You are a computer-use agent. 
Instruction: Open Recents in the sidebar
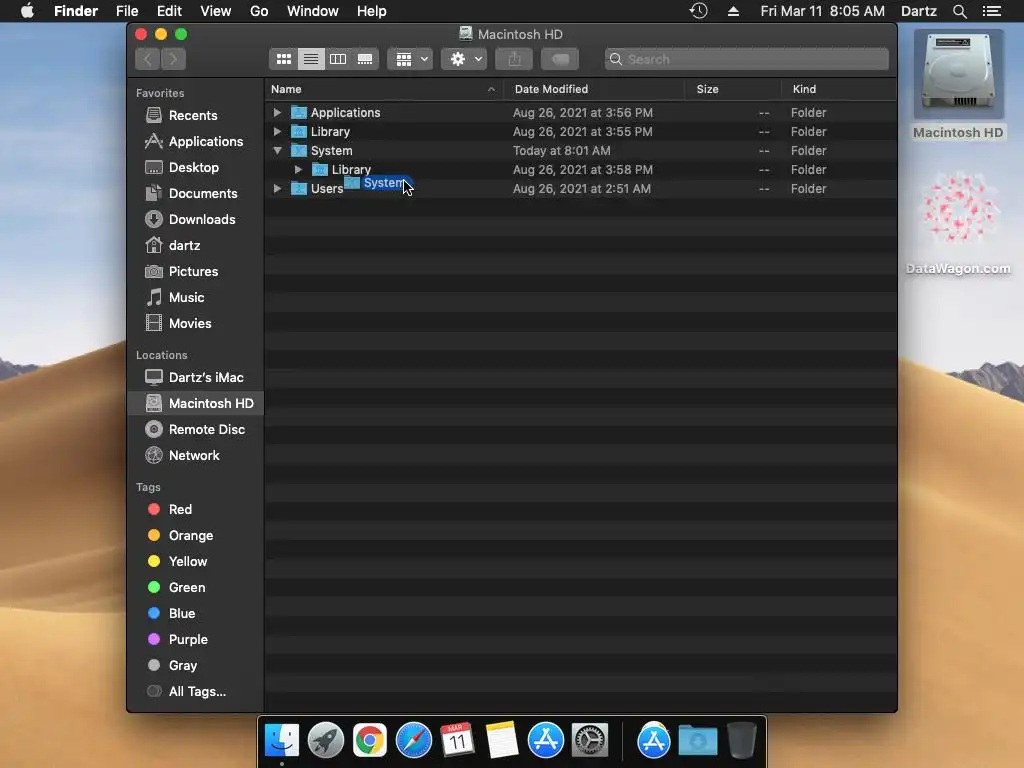pos(195,116)
